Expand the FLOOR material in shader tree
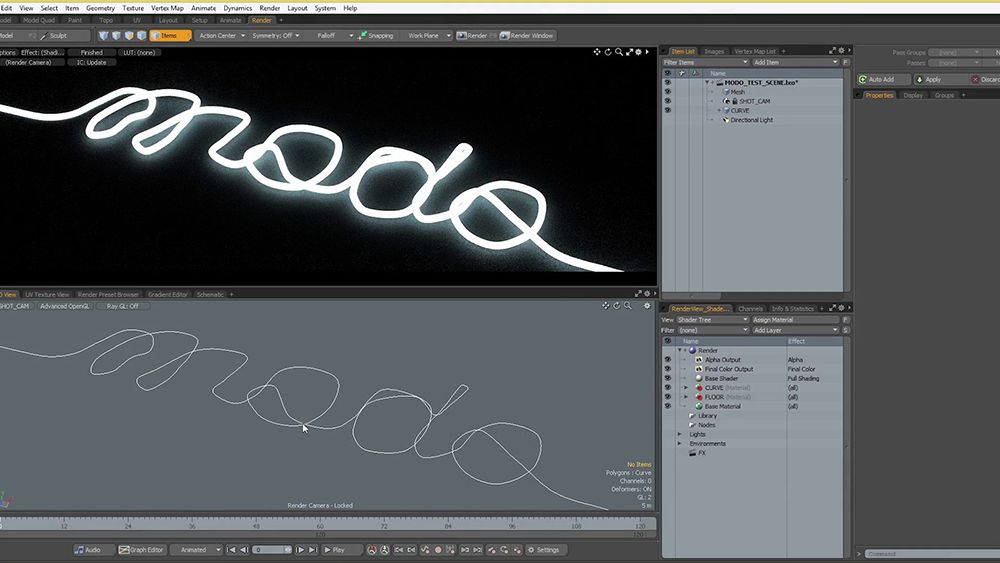Image resolution: width=1000 pixels, height=563 pixels. pyautogui.click(x=686, y=397)
